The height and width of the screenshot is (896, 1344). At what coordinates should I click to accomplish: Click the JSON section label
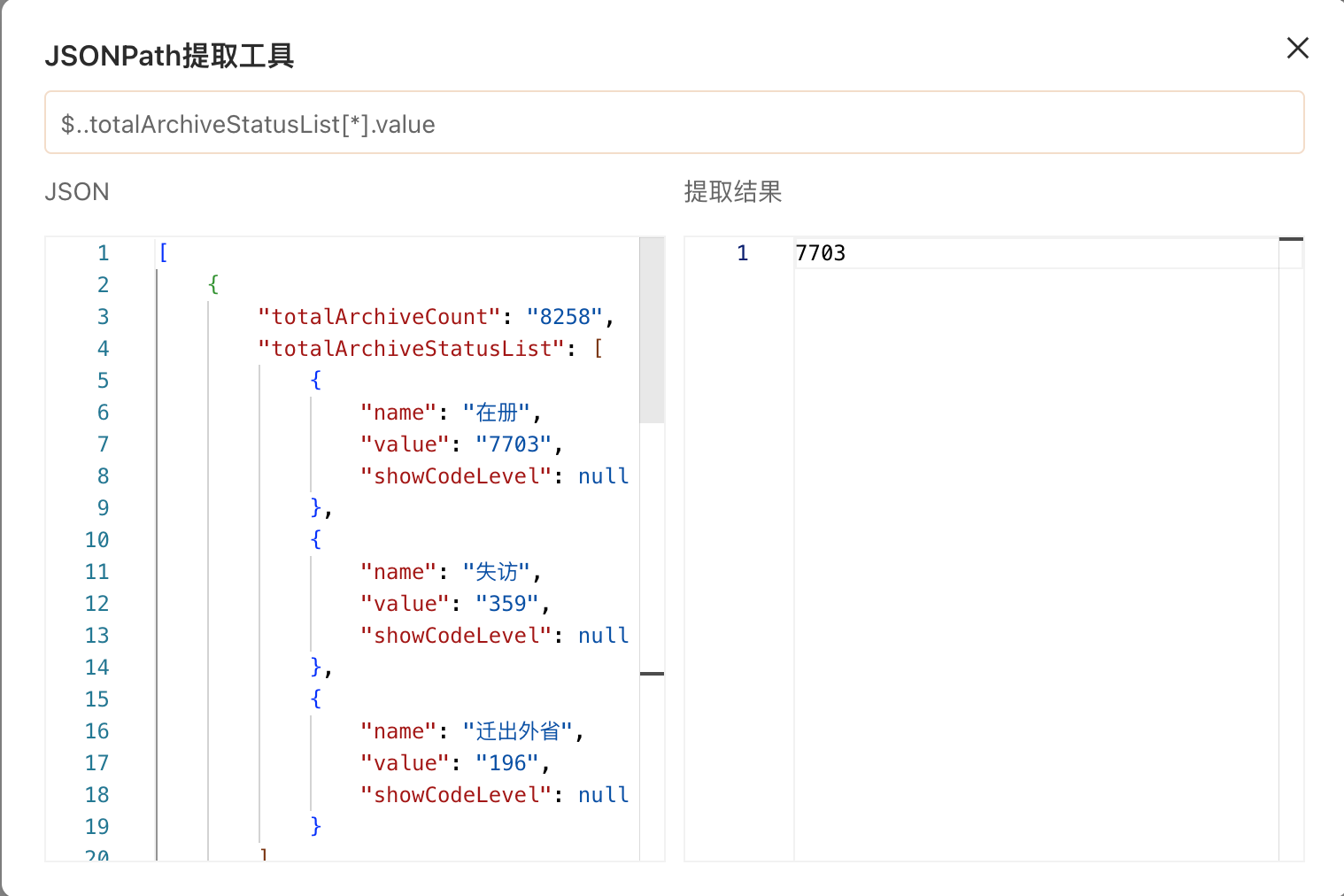tap(77, 192)
